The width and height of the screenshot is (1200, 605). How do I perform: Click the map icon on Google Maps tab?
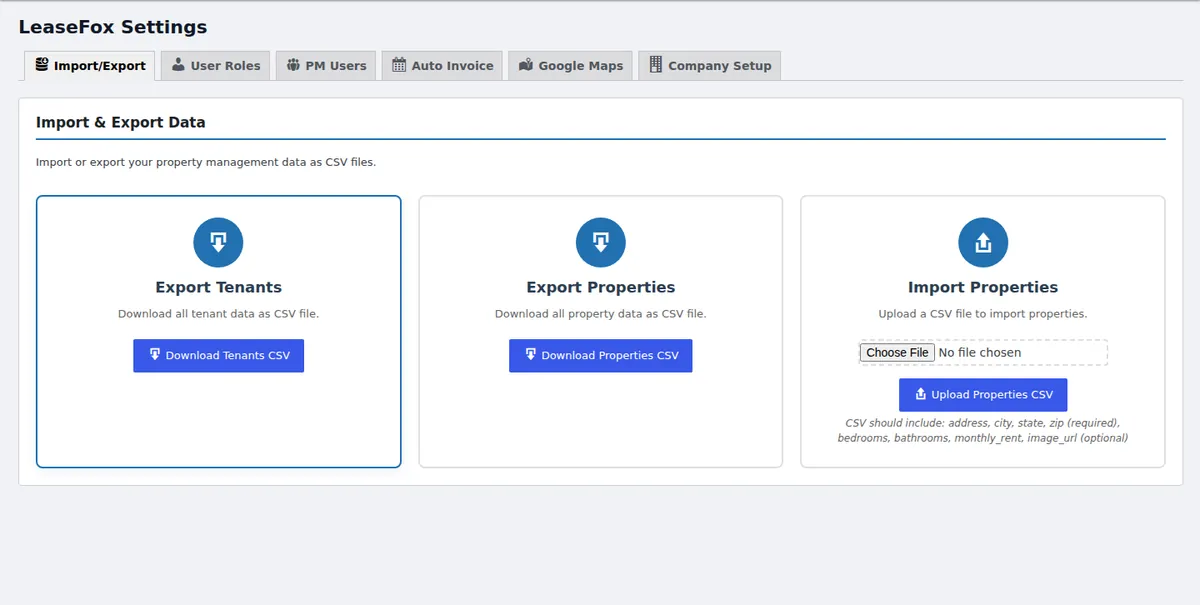tap(526, 65)
